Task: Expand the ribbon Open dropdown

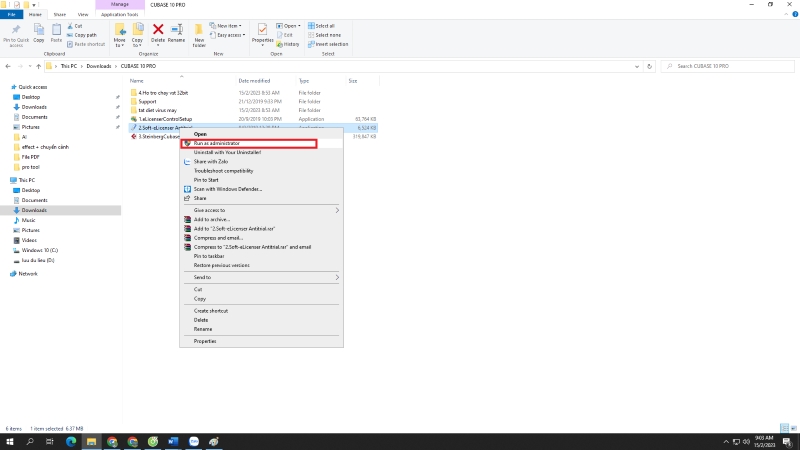Action: tap(288, 26)
